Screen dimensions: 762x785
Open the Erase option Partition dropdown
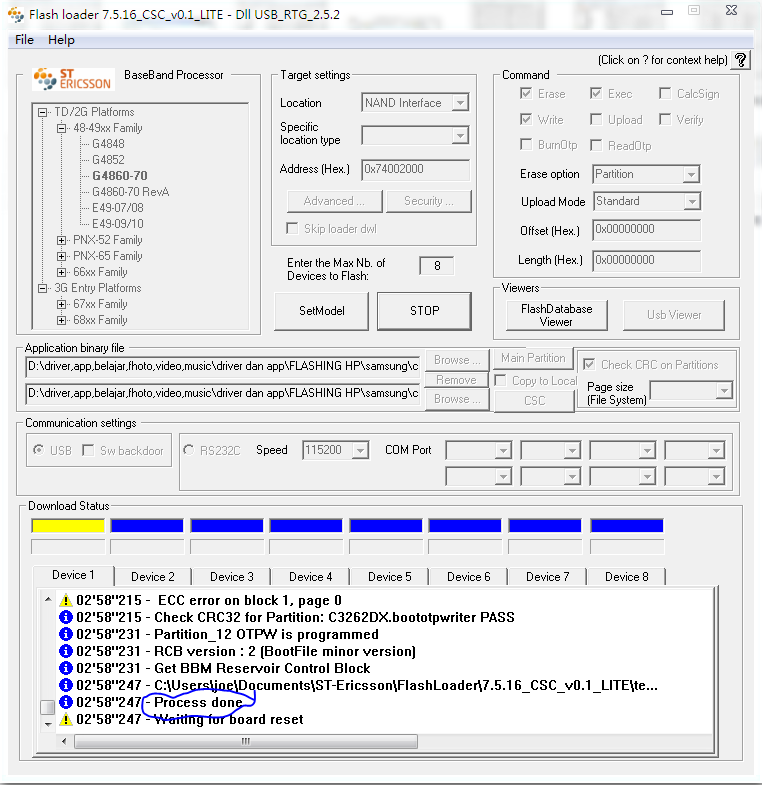[x=691, y=174]
